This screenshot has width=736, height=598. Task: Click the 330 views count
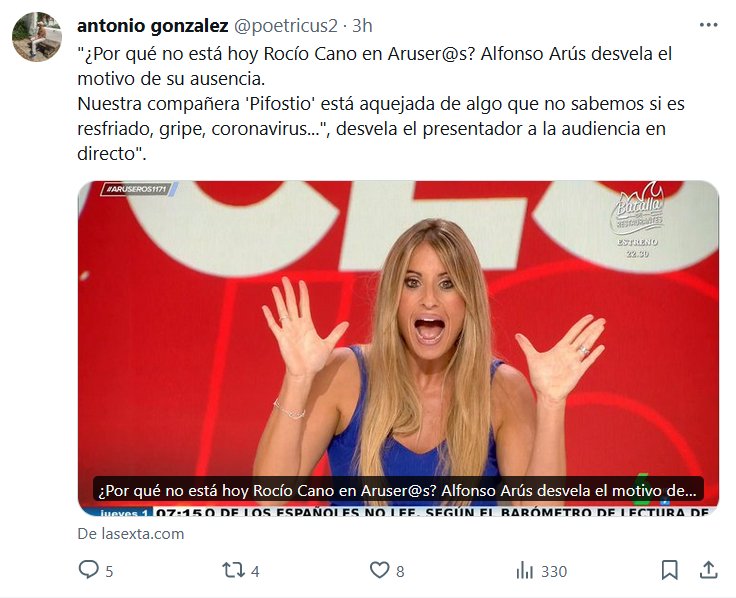tap(554, 571)
